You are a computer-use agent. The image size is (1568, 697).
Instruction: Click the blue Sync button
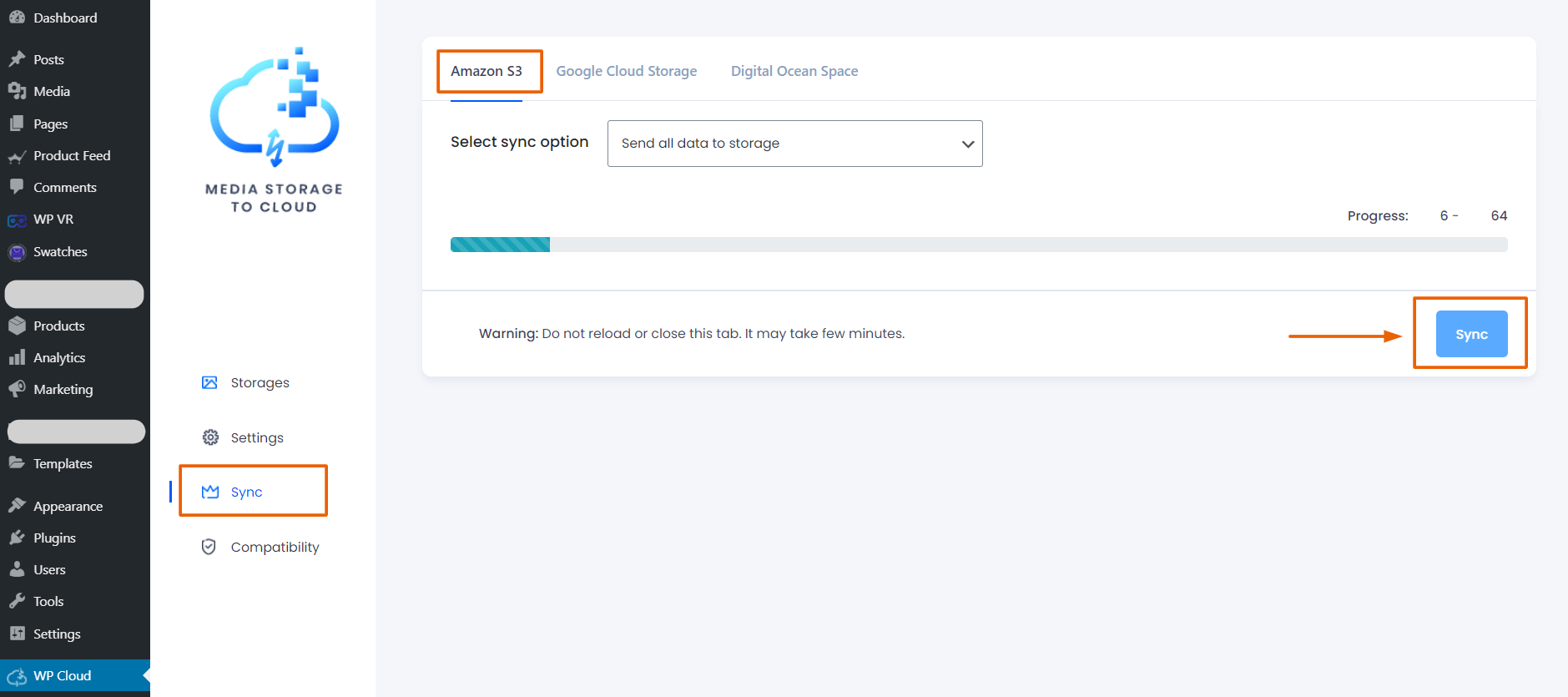(x=1471, y=334)
